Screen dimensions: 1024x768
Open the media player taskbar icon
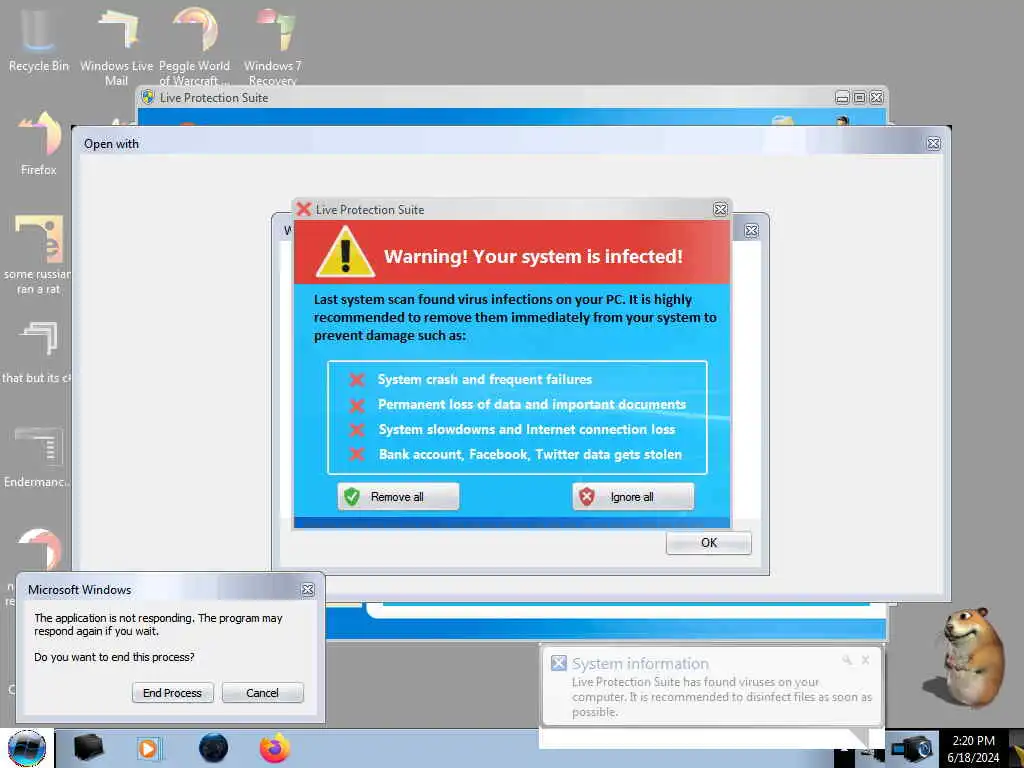148,748
